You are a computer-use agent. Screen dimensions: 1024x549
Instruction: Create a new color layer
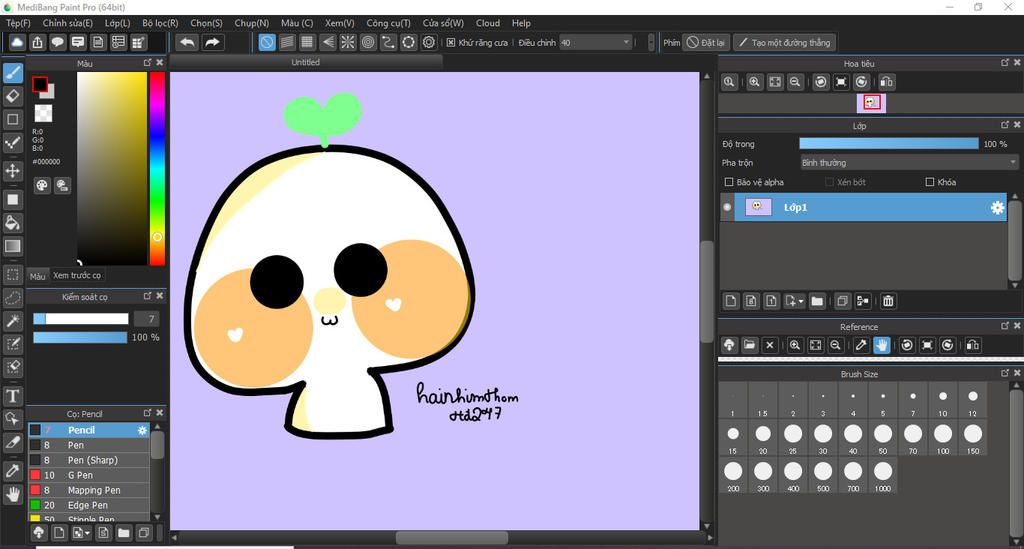pyautogui.click(x=731, y=301)
